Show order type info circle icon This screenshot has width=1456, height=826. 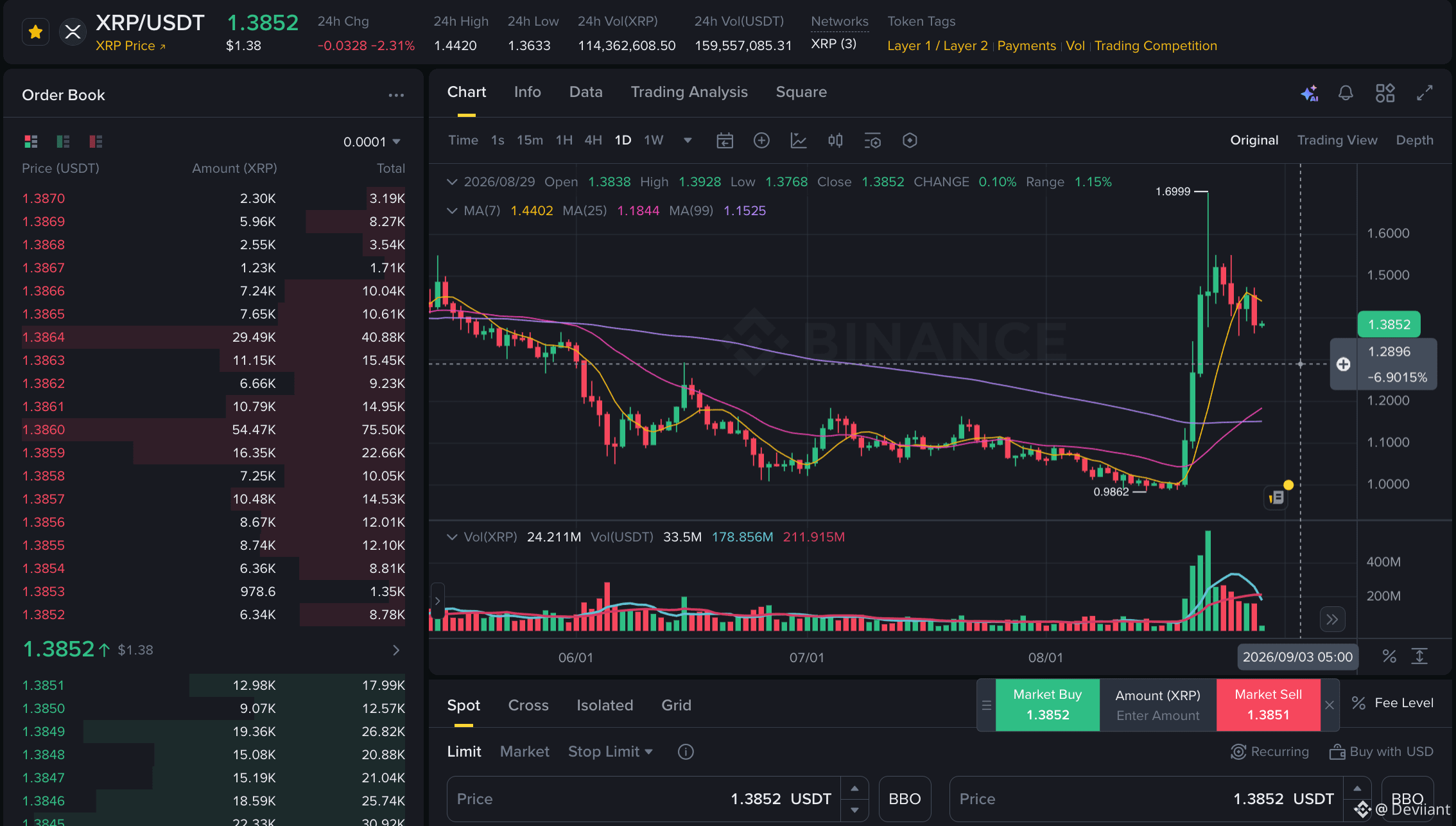(686, 751)
